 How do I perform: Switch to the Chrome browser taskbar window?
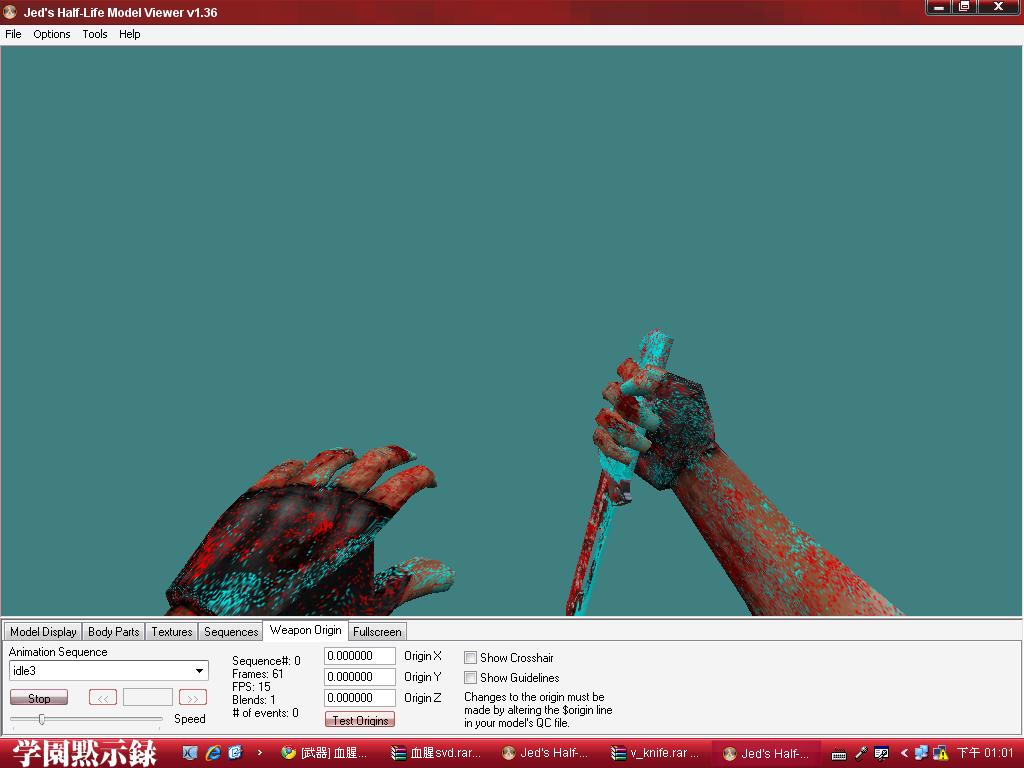[x=325, y=753]
